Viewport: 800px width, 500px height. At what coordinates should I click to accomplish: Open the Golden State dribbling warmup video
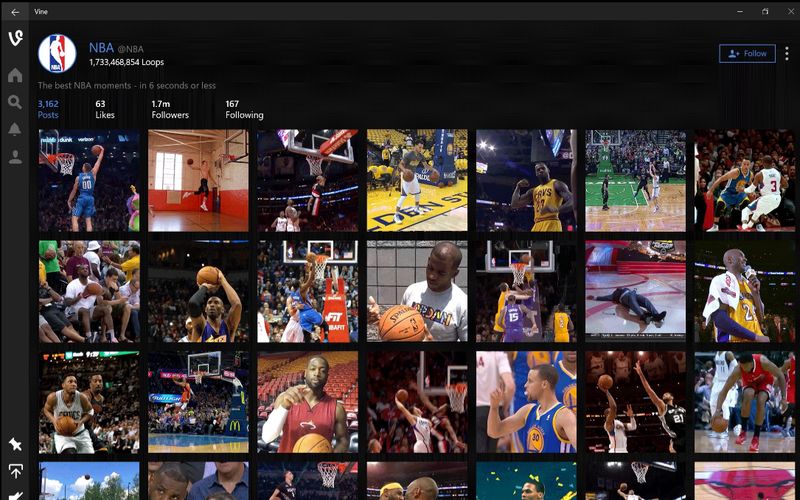(x=417, y=181)
